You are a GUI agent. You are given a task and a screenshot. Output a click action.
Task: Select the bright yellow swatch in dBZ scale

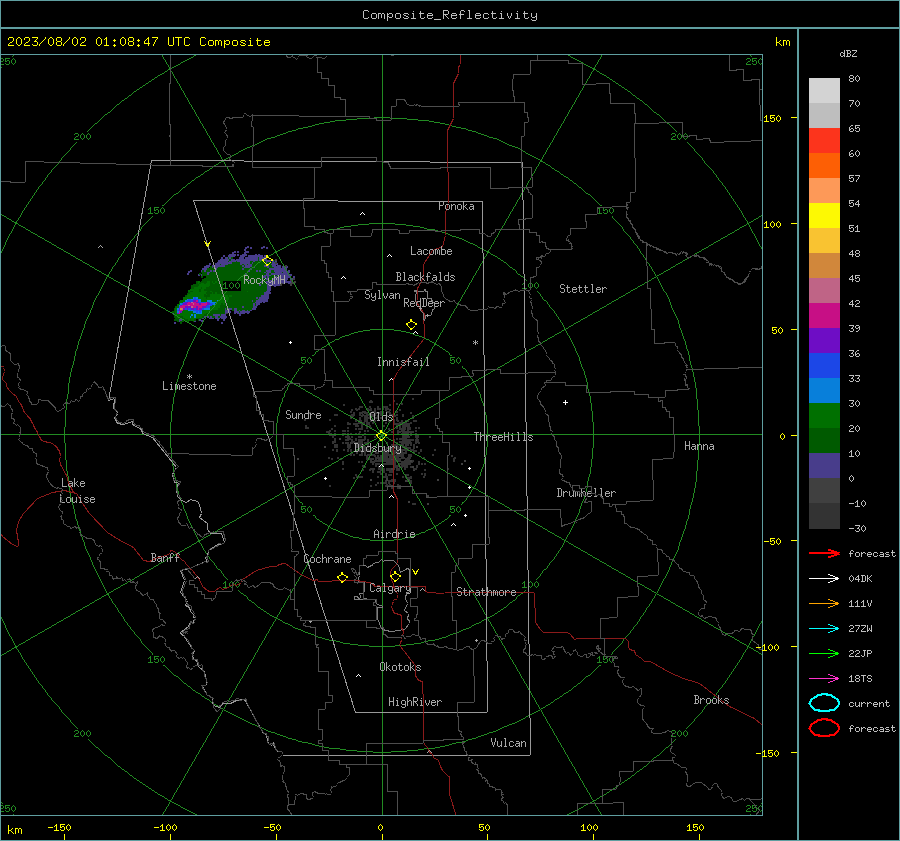pos(824,216)
